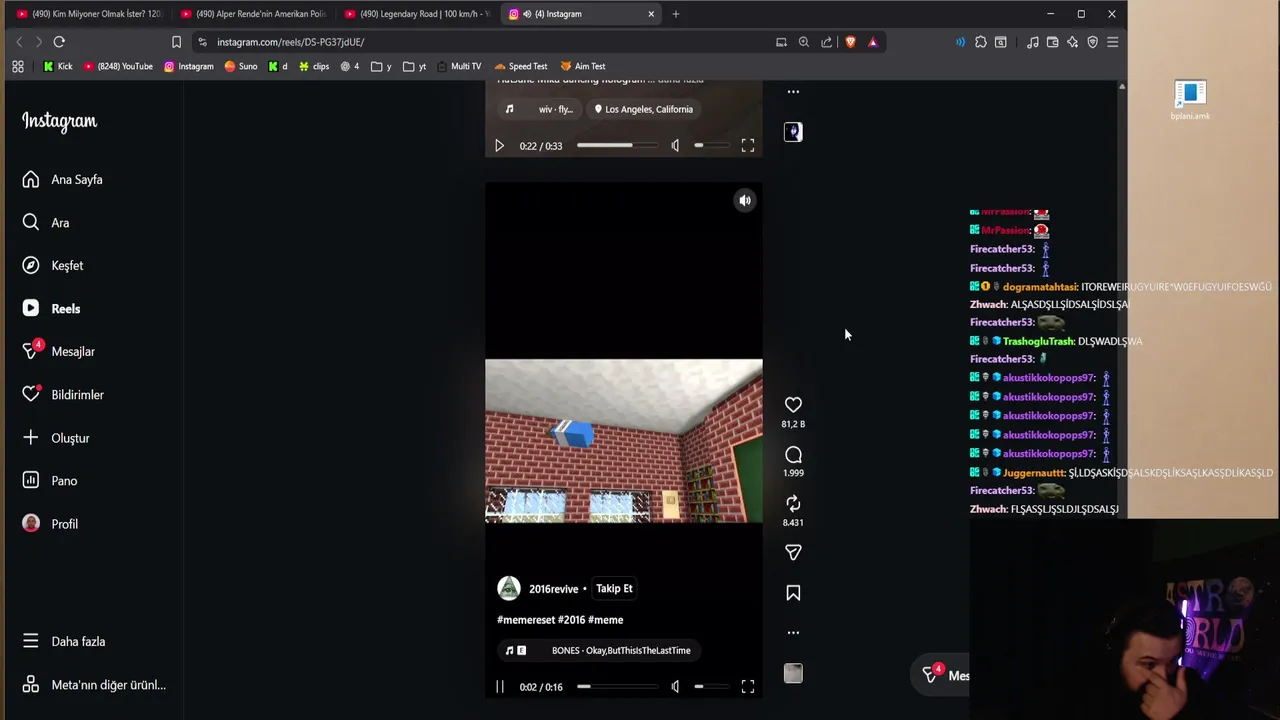Open the zoom magnifier in address bar
This screenshot has width=1280, height=720.
pyautogui.click(x=804, y=42)
